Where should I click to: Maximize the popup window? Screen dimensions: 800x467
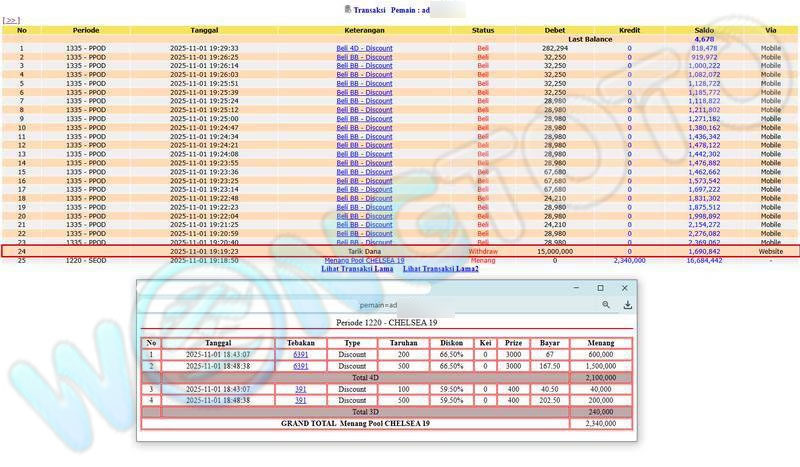[x=600, y=288]
